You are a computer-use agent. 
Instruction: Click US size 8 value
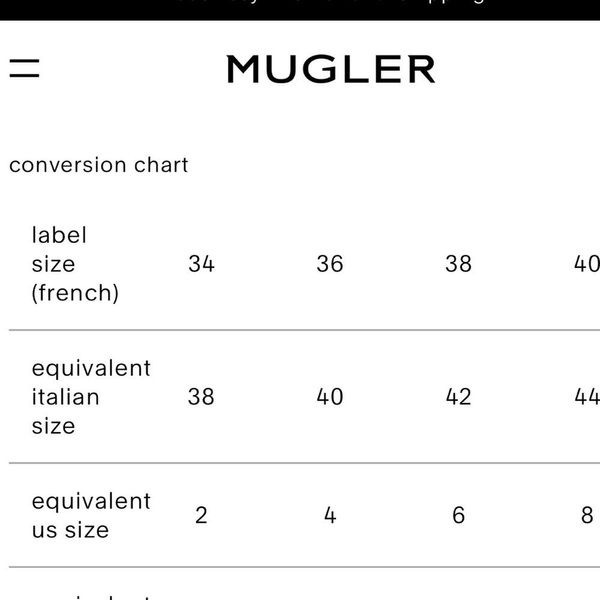tap(587, 515)
